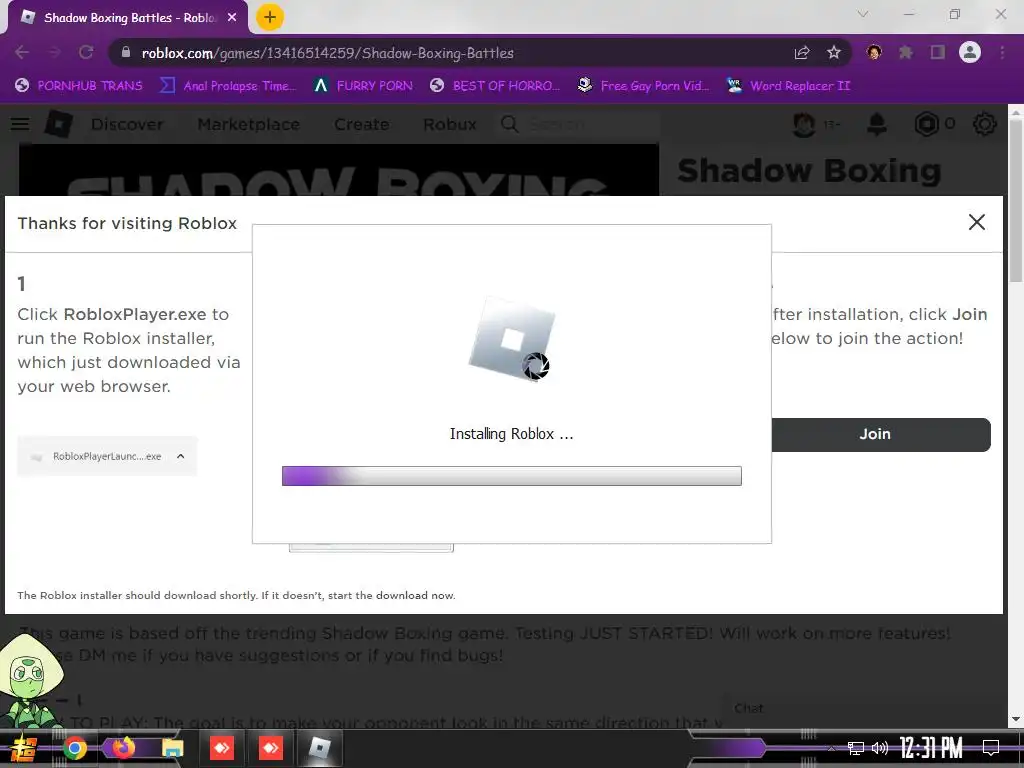
Task: Open the Robux balance icon
Action: (x=927, y=124)
